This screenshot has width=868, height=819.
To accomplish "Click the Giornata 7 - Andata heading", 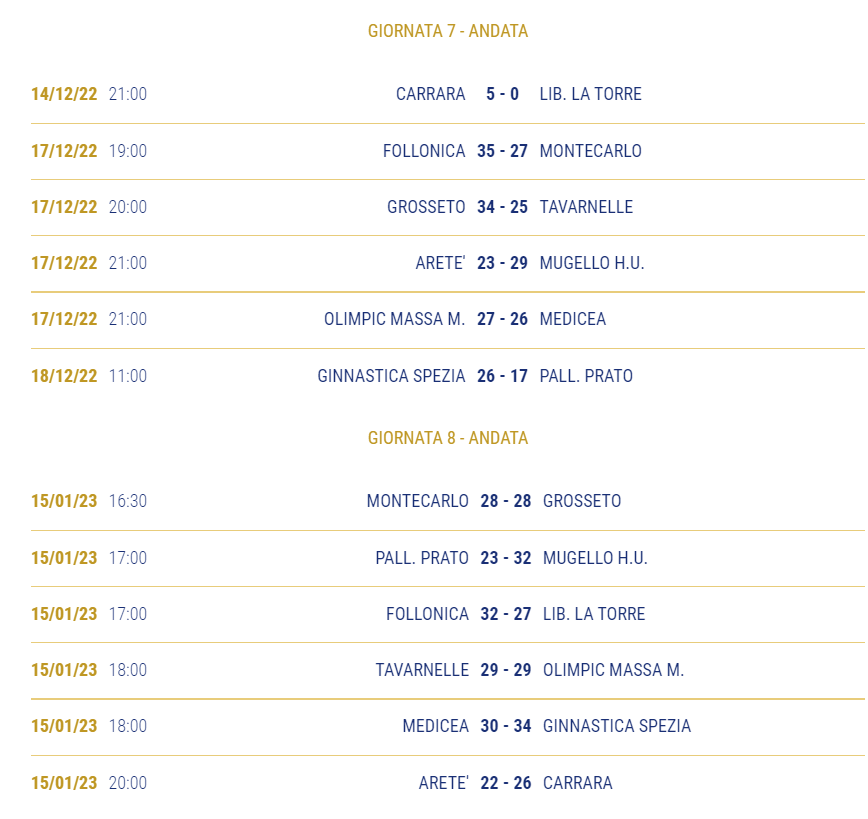I will (x=448, y=31).
